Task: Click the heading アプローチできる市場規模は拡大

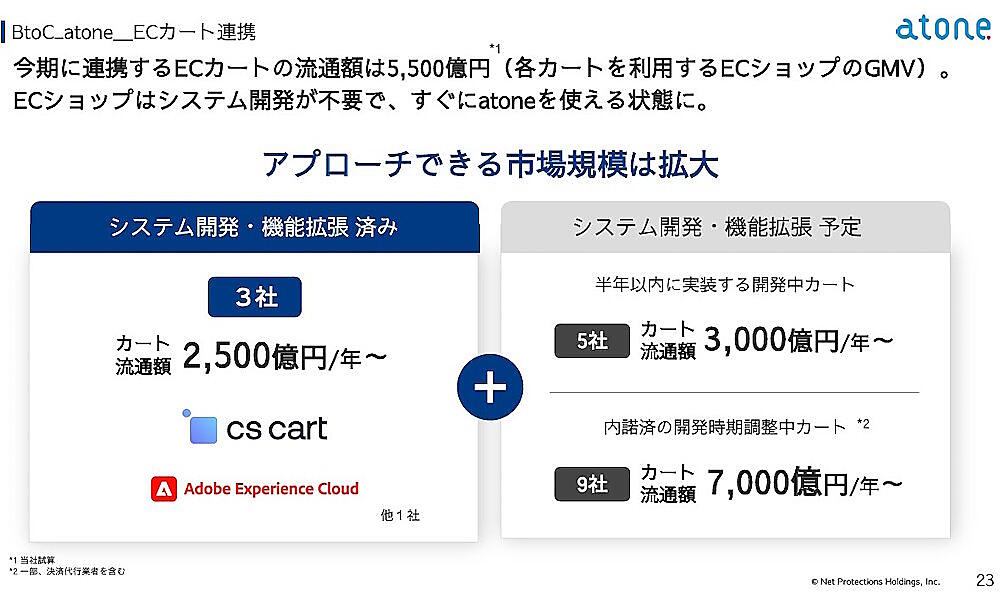Action: [x=490, y=164]
